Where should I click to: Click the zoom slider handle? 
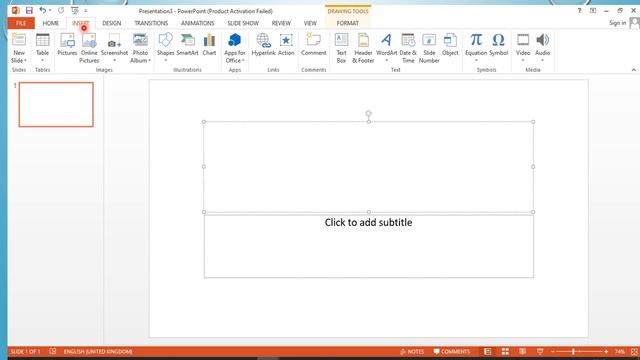[x=573, y=351]
